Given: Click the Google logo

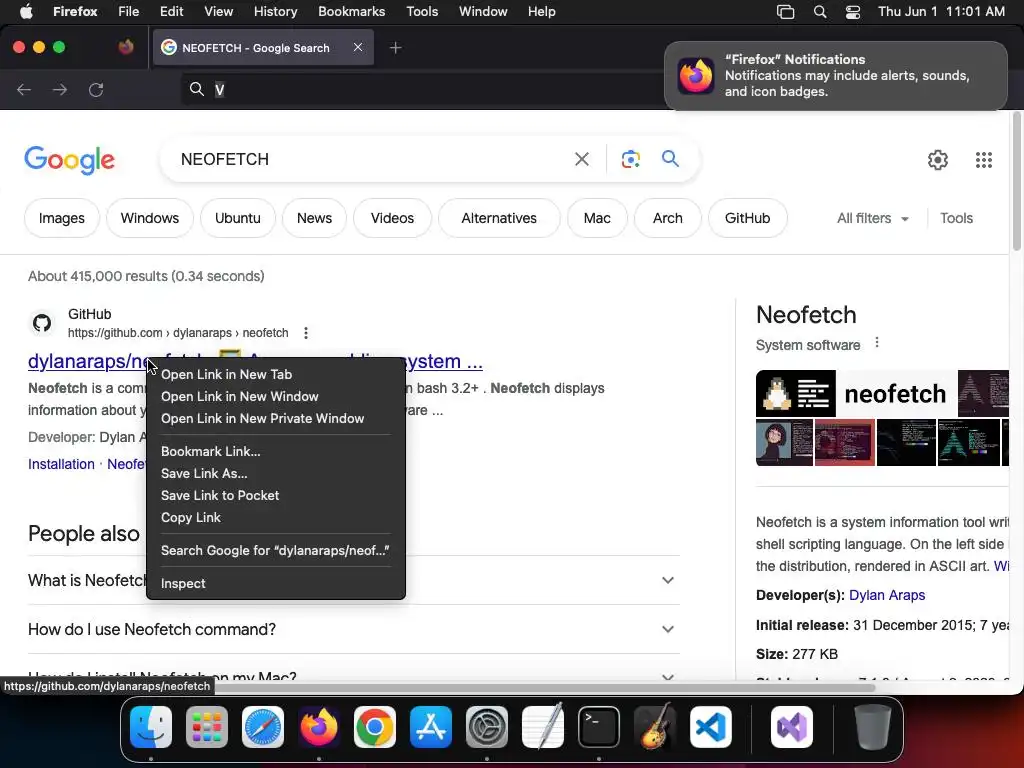Looking at the screenshot, I should [69, 160].
